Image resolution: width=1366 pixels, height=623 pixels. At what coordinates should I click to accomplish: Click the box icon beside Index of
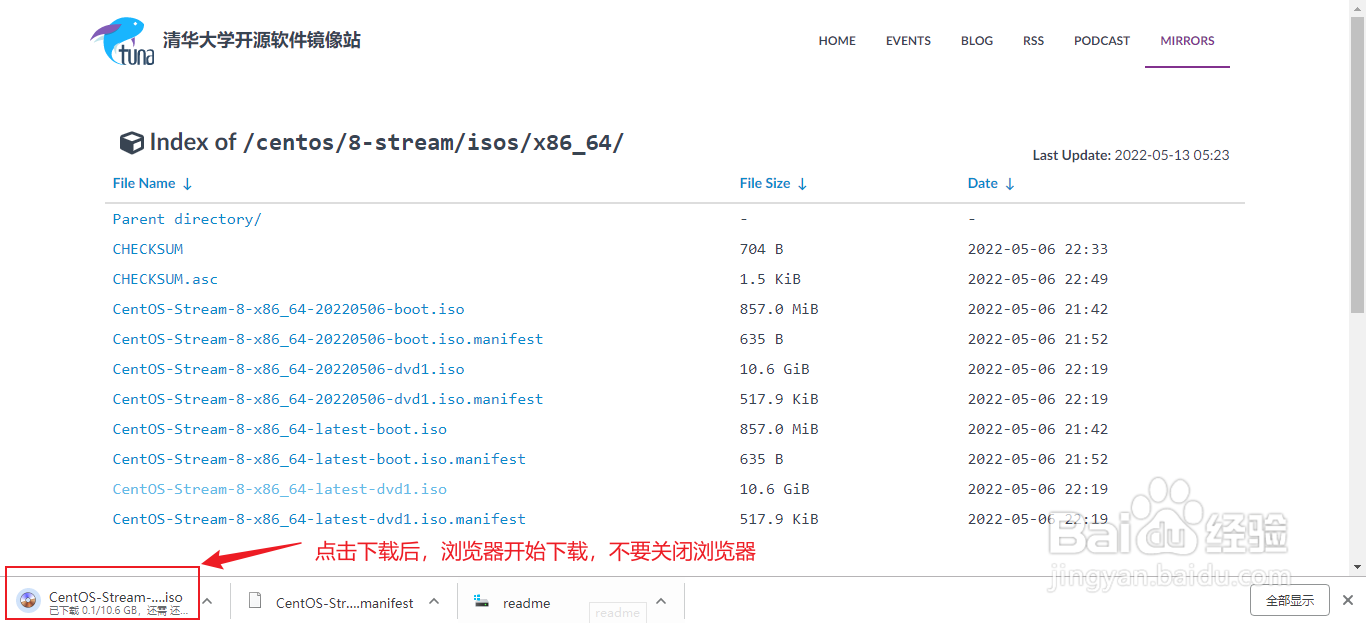(131, 143)
